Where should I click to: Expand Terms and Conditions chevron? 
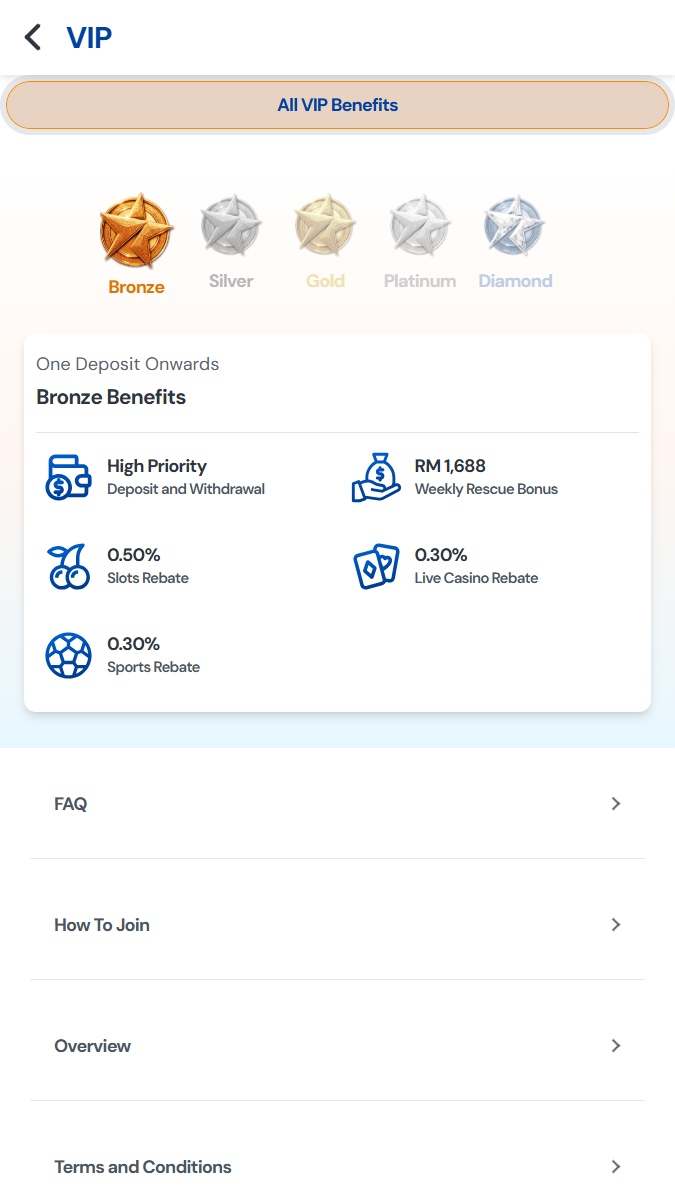[616, 1167]
